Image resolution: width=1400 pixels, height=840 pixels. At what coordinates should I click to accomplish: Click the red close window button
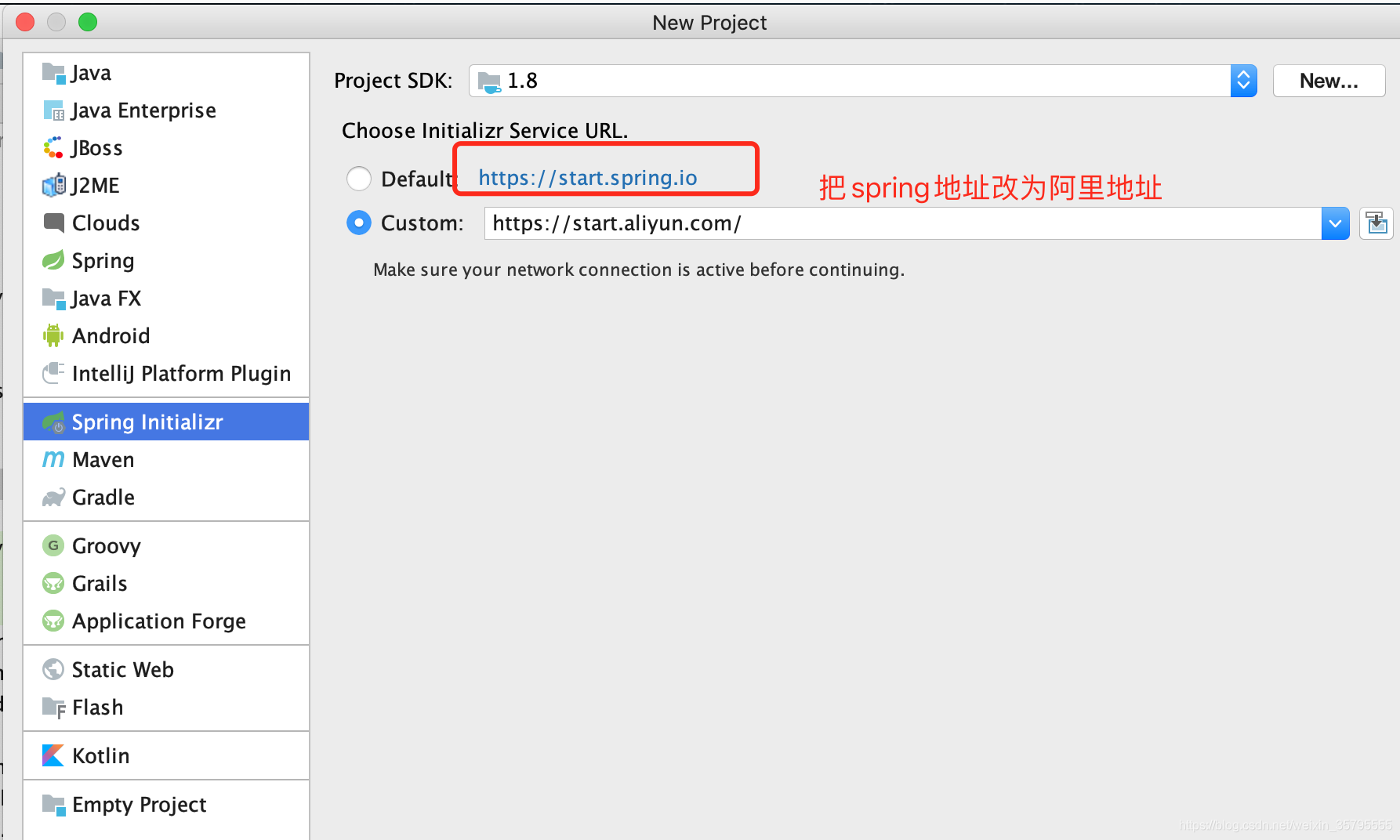[x=25, y=22]
